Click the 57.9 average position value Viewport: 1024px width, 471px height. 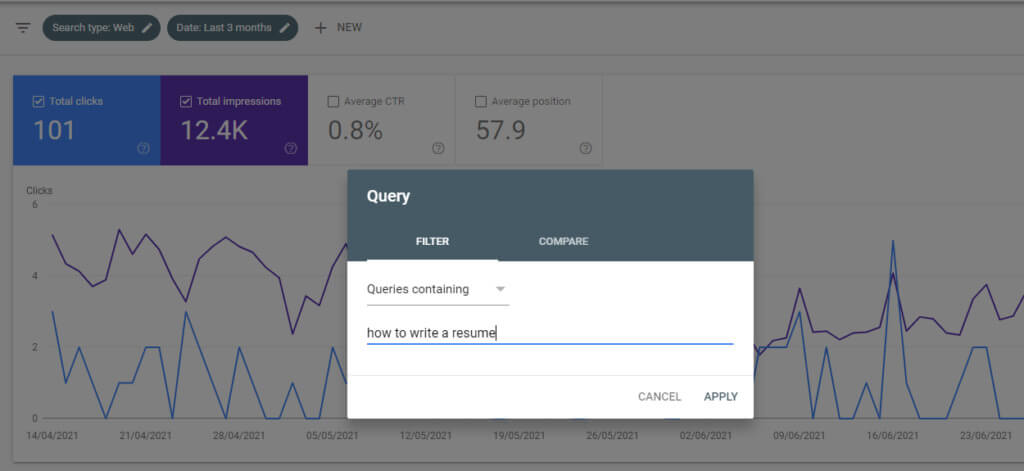pyautogui.click(x=500, y=131)
